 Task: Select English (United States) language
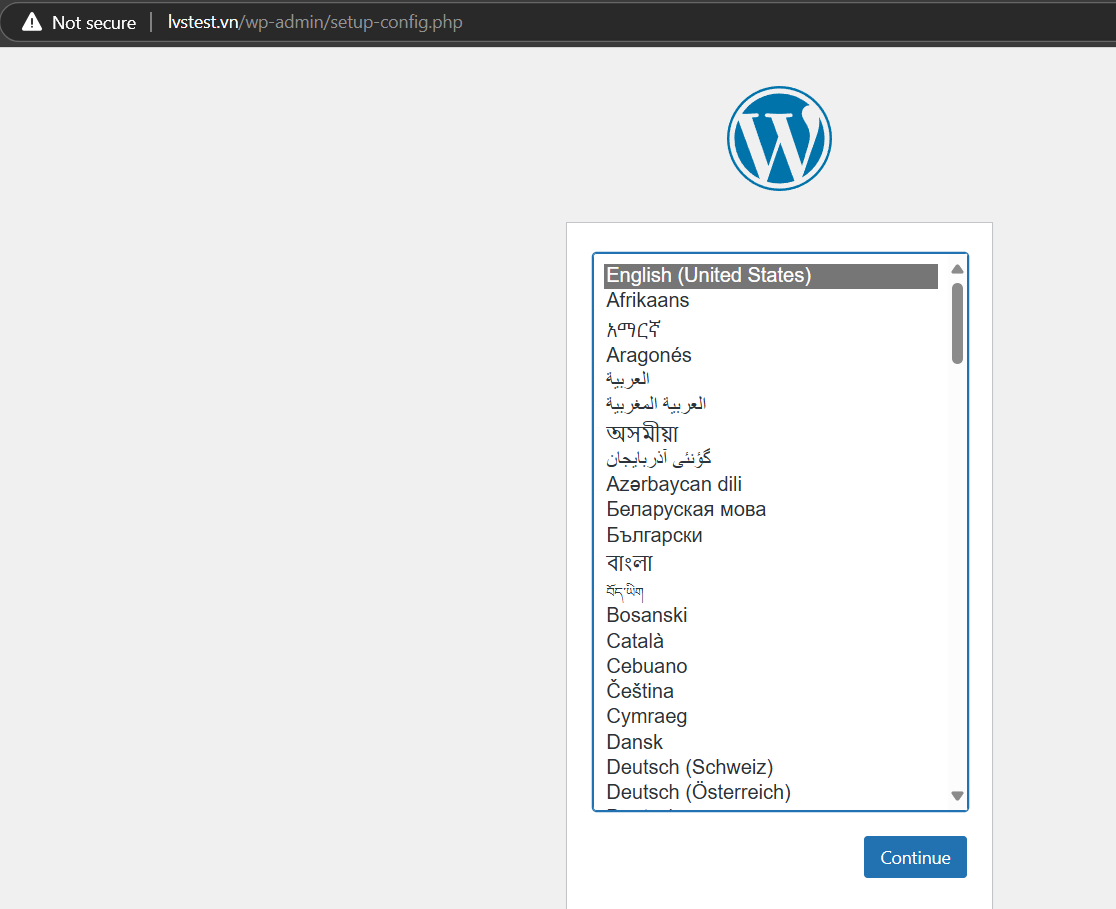[x=771, y=275]
